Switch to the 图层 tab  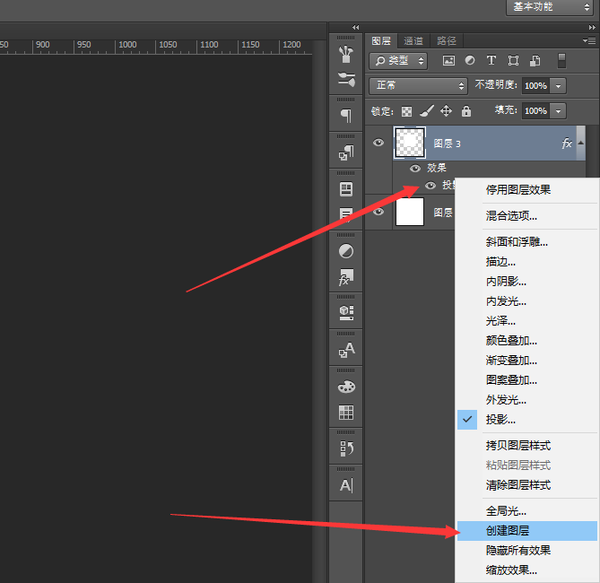(381, 41)
